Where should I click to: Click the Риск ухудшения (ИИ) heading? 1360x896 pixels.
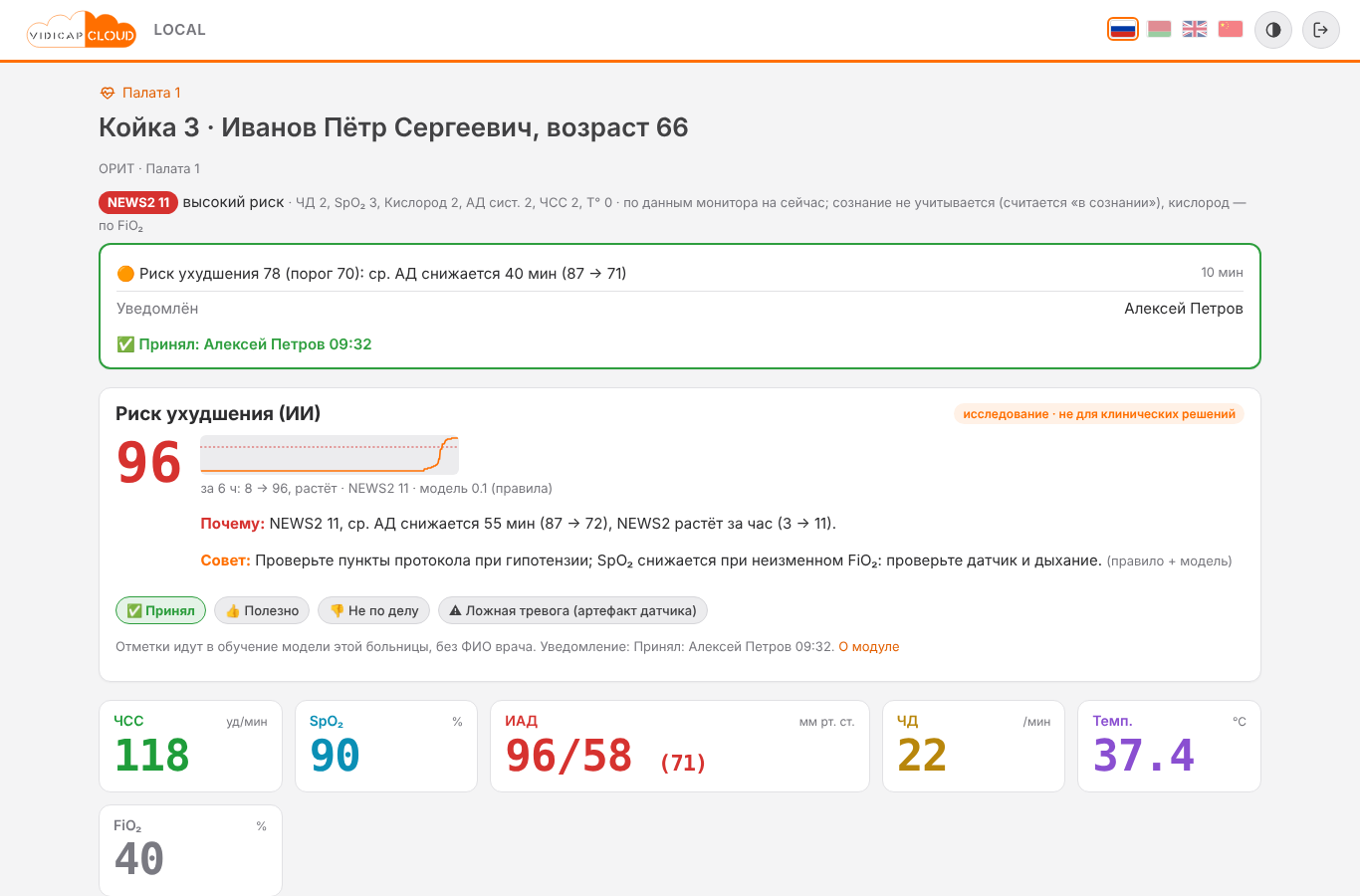click(218, 414)
